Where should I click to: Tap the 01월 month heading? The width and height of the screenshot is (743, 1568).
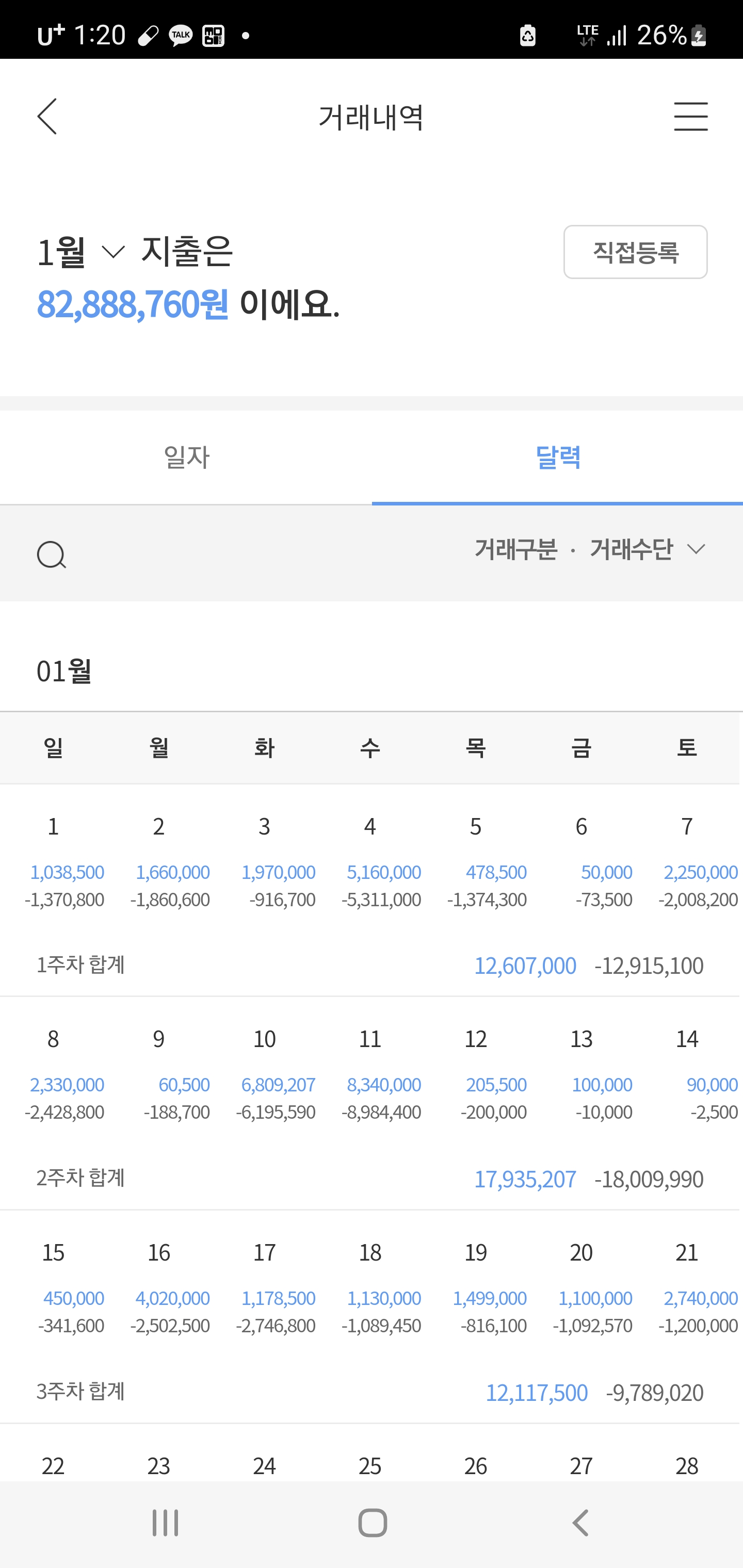[64, 671]
